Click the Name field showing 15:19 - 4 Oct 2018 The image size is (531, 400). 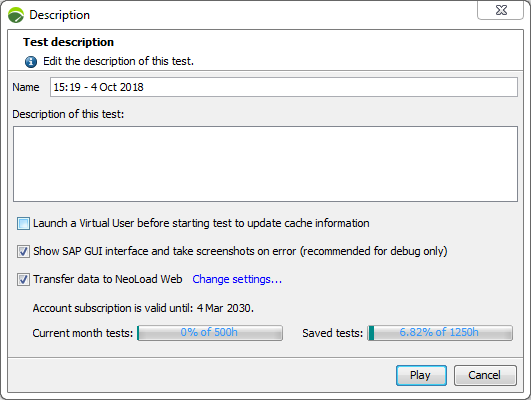(284, 87)
